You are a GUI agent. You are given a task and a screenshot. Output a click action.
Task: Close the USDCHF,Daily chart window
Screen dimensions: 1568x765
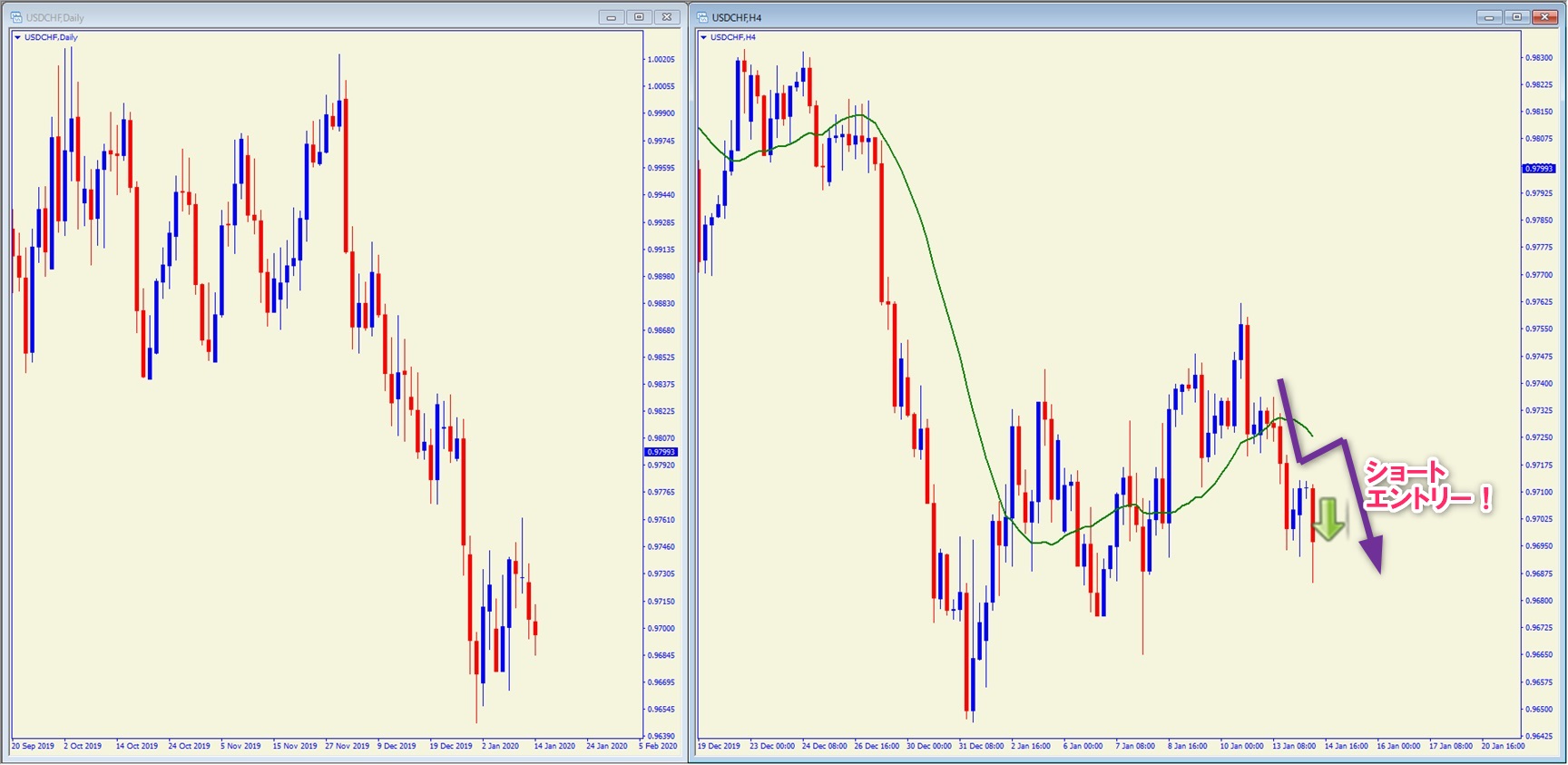point(667,17)
